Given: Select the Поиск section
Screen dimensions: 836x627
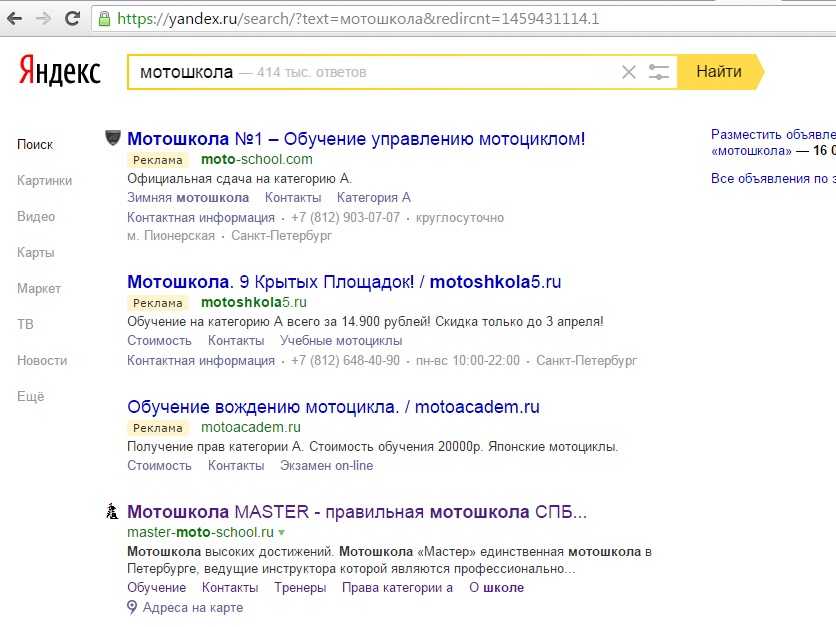Looking at the screenshot, I should [x=35, y=144].
